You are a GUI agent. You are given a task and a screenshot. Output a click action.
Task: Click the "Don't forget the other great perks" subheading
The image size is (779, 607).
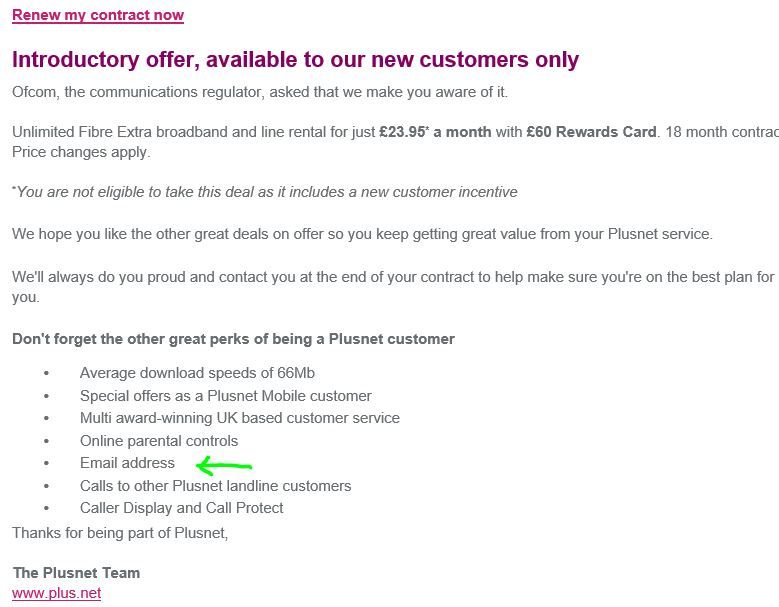tap(233, 339)
